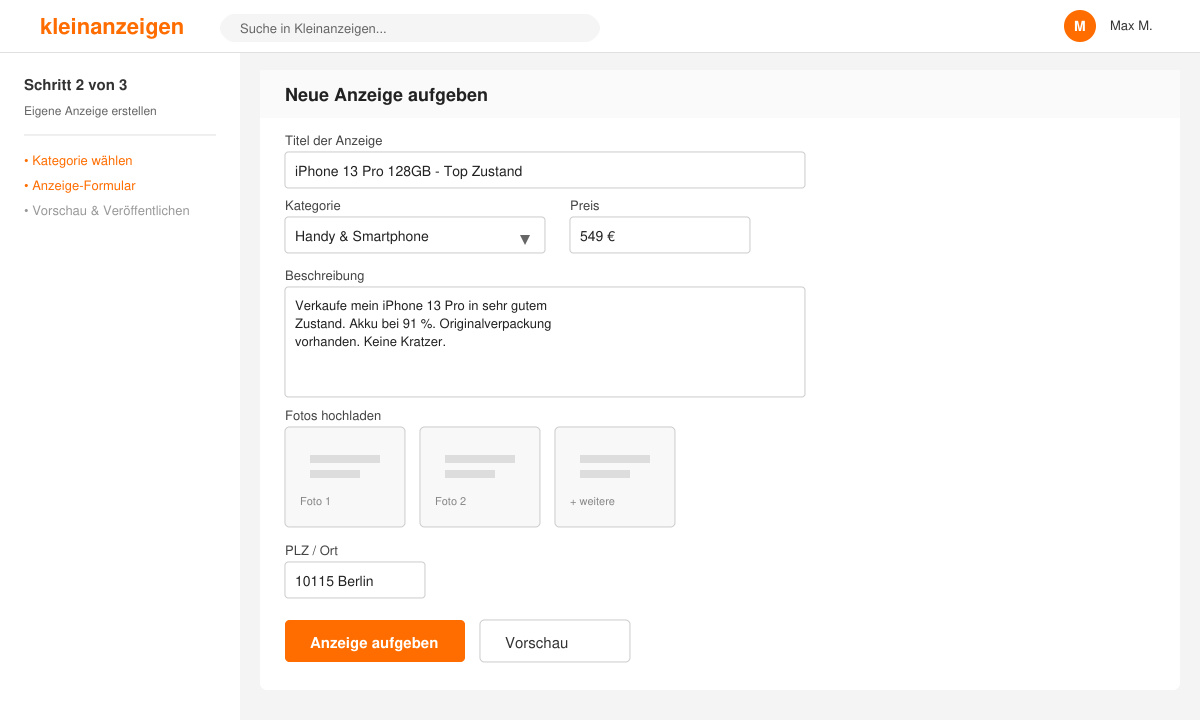
Task: Click the Eigene Anzeige erstellen text
Action: point(90,111)
